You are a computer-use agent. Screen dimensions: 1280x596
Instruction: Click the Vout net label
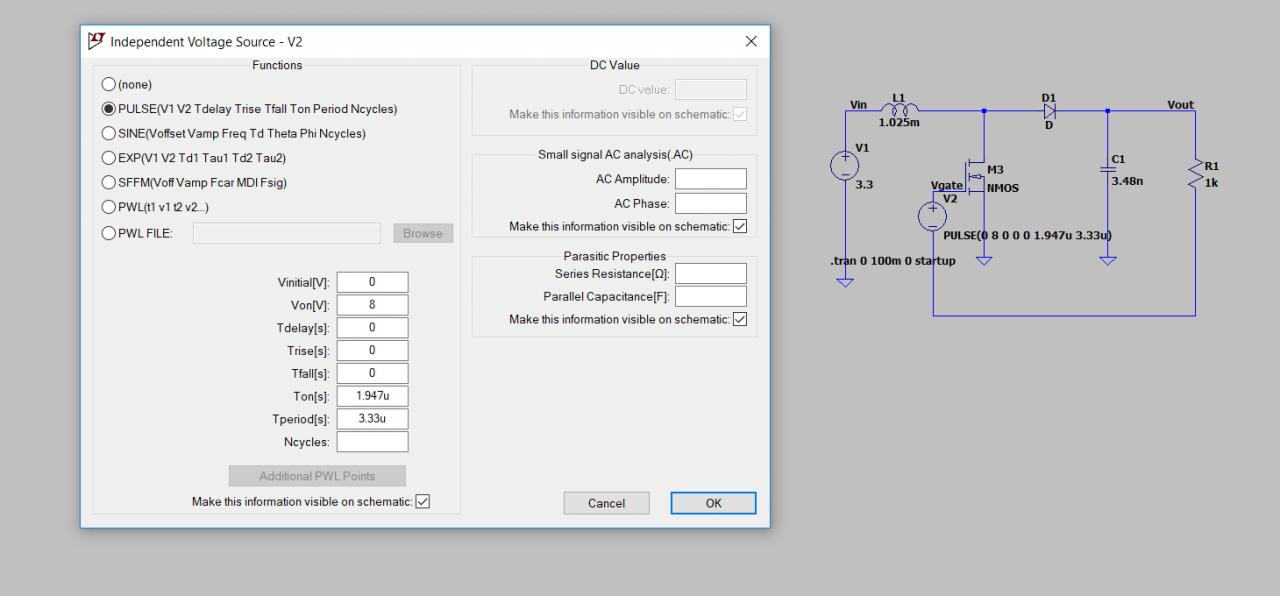[x=1180, y=105]
